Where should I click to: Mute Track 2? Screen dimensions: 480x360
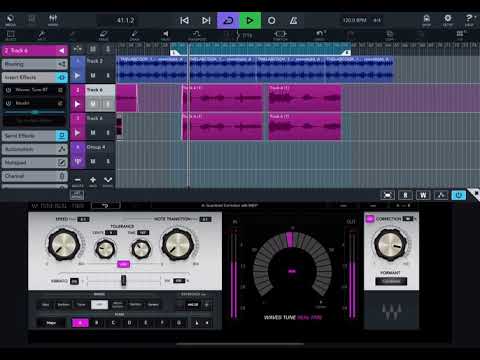(93, 76)
